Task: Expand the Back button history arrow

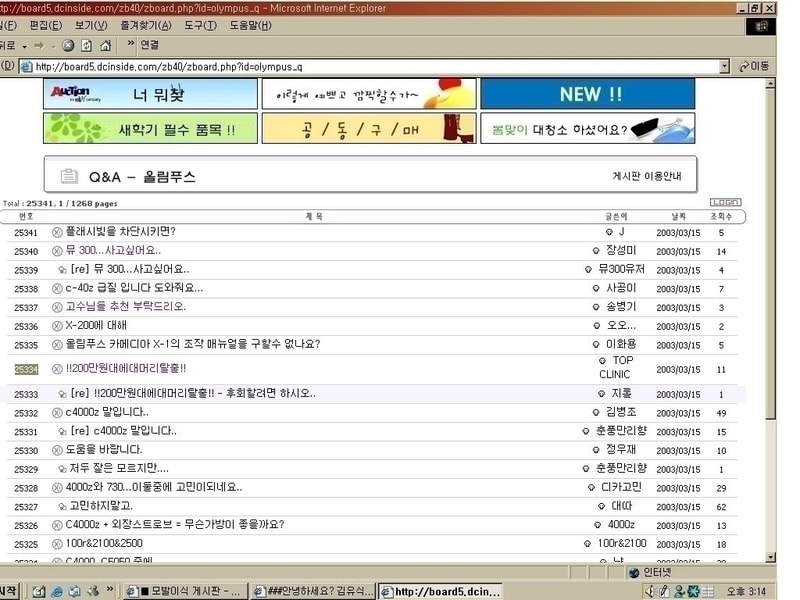Action: pos(22,45)
